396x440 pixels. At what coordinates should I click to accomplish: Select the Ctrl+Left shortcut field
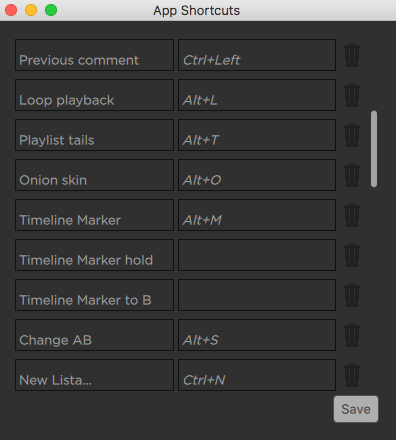coord(257,55)
